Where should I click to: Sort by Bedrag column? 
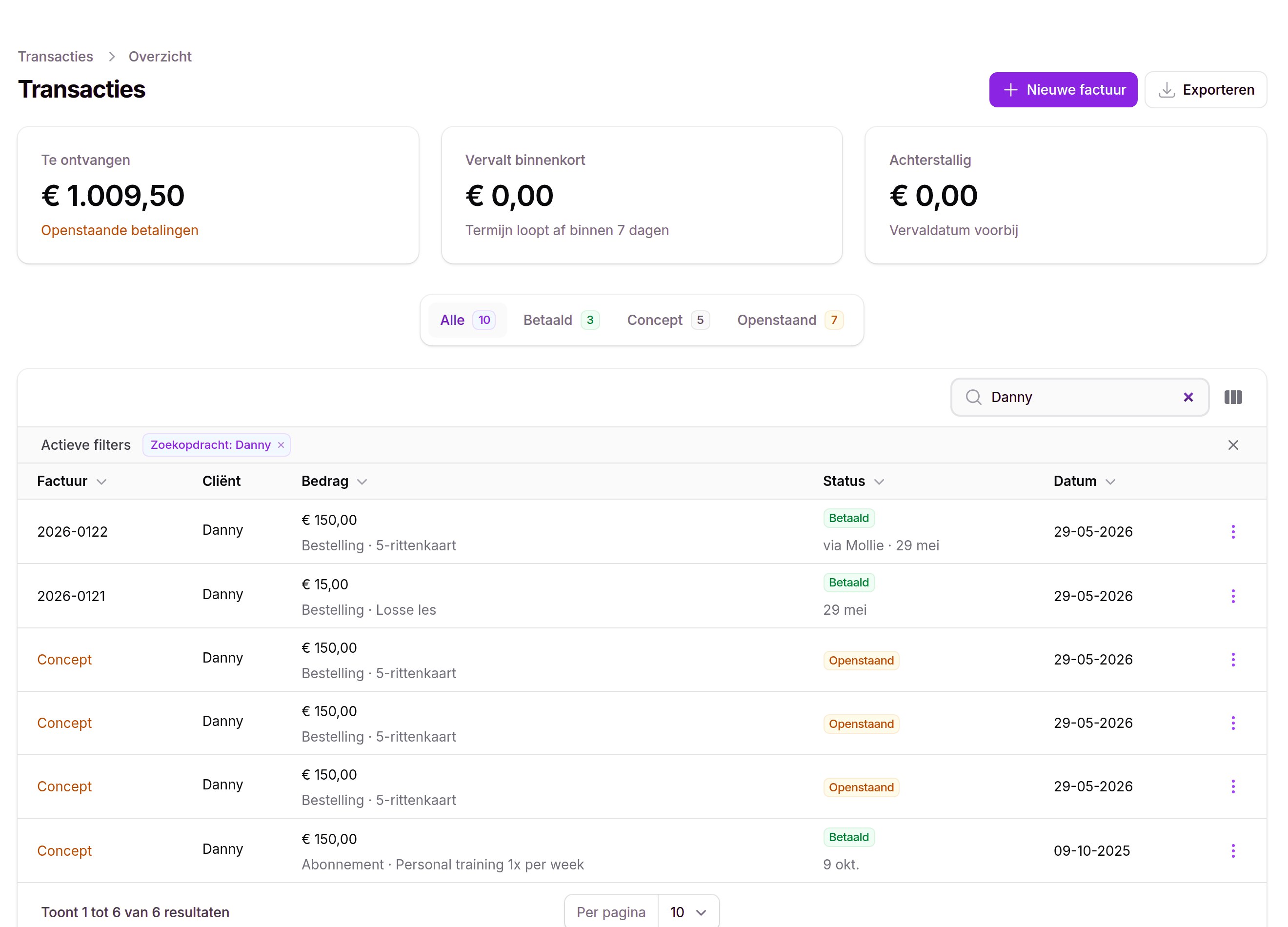coord(334,481)
